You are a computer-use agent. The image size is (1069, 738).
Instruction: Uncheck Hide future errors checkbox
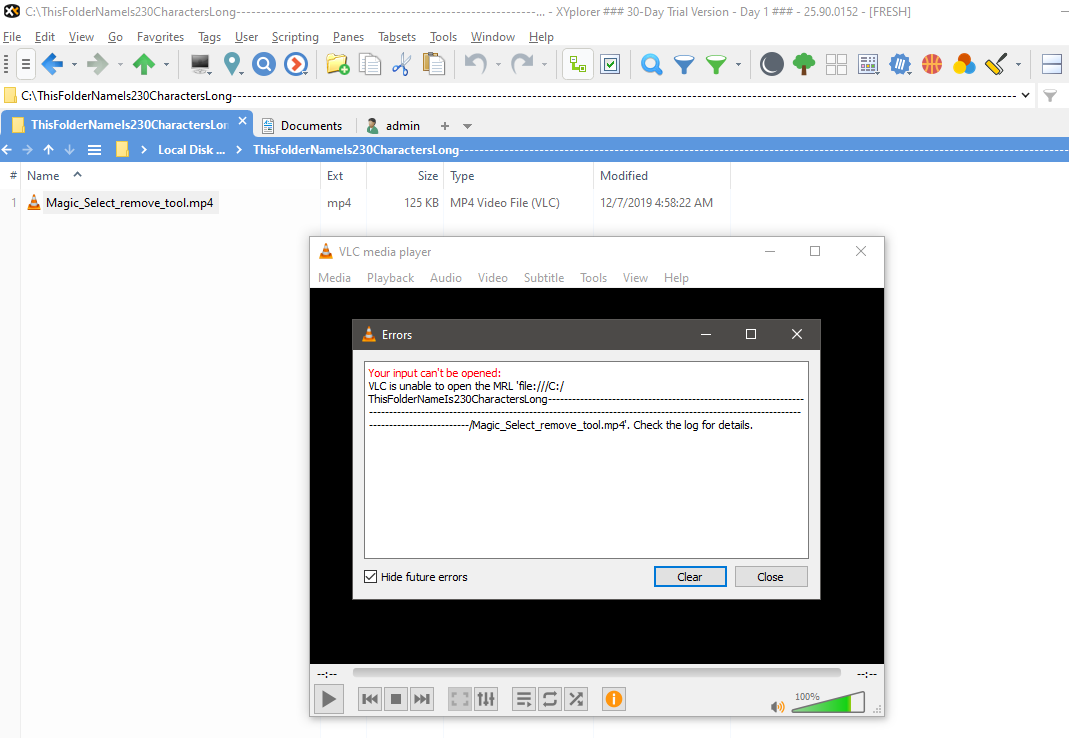click(x=371, y=577)
